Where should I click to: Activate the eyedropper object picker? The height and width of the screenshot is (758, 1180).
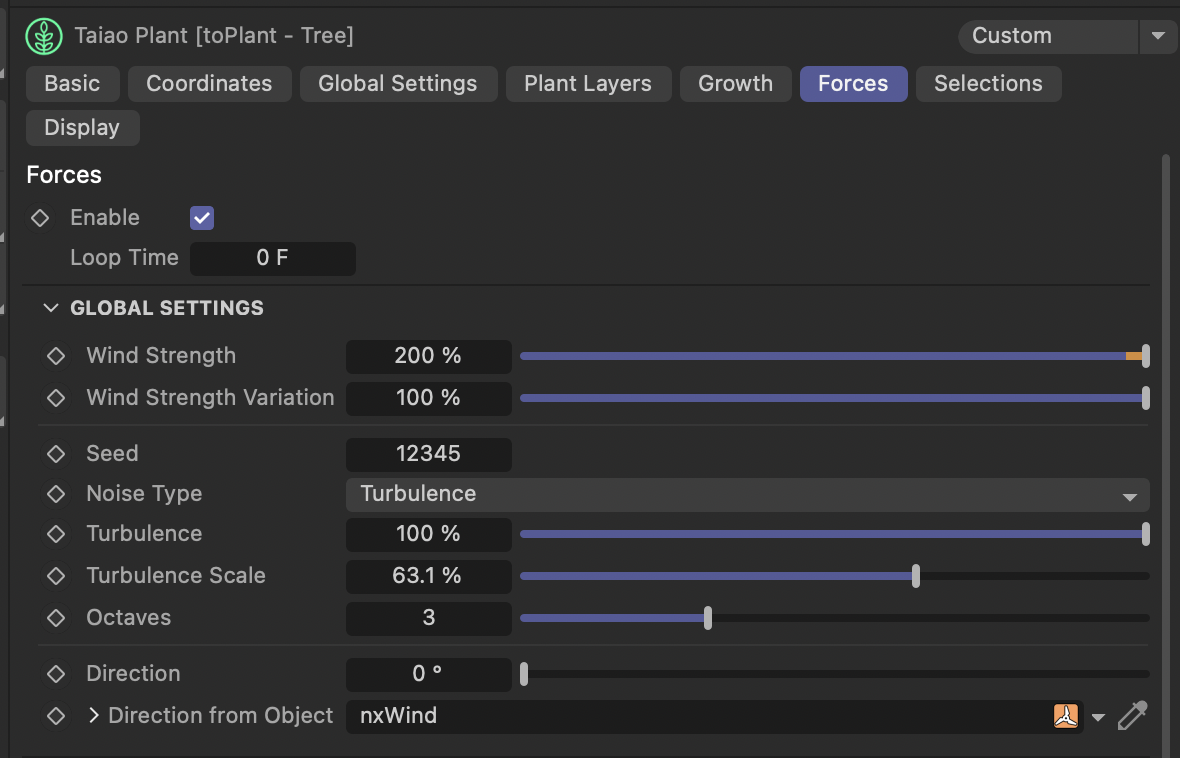(x=1132, y=716)
